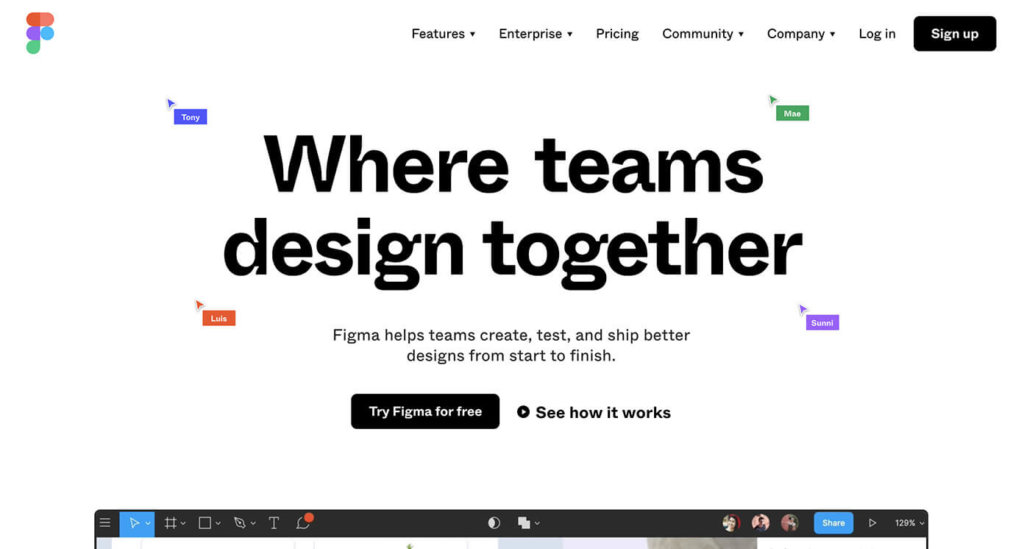Expand the Company menu
Image resolution: width=1024 pixels, height=549 pixels.
tap(801, 34)
